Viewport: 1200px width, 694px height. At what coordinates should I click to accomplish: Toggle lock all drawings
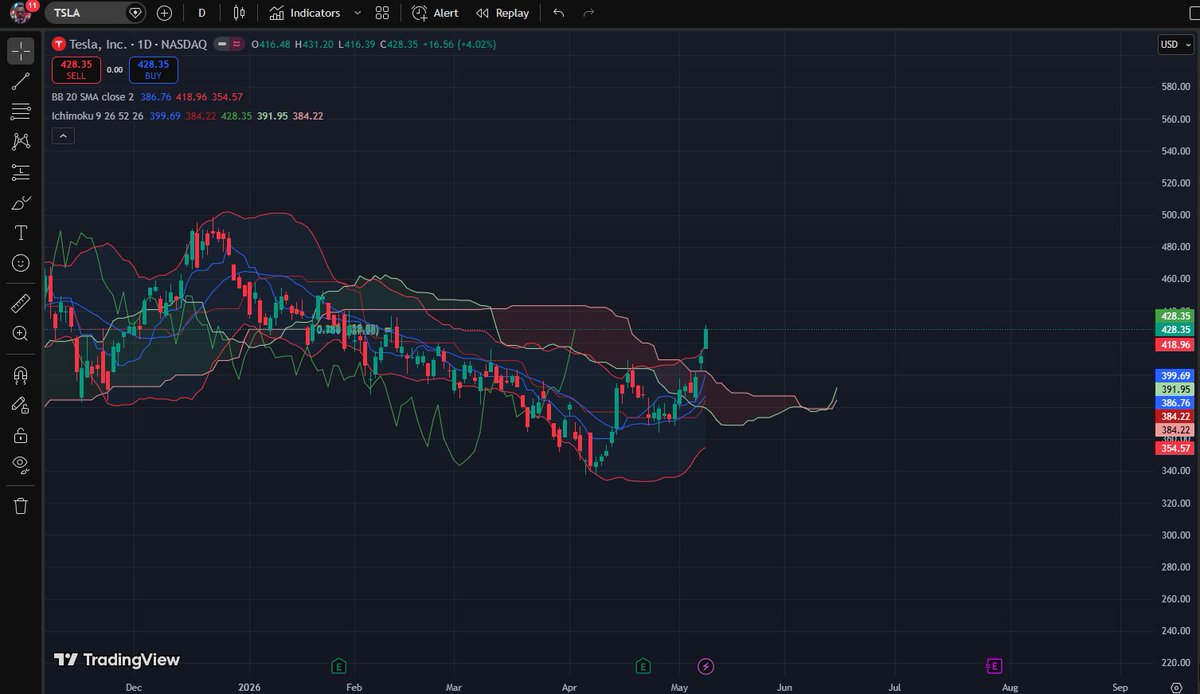21,436
